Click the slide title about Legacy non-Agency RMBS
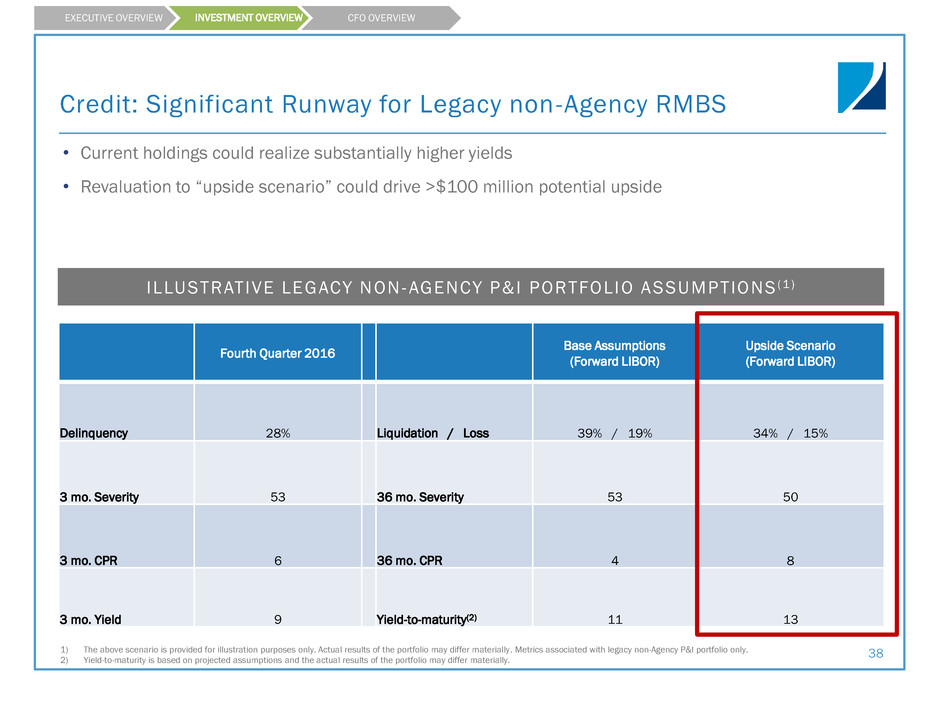Image resolution: width=940 pixels, height=705 pixels. (x=392, y=105)
